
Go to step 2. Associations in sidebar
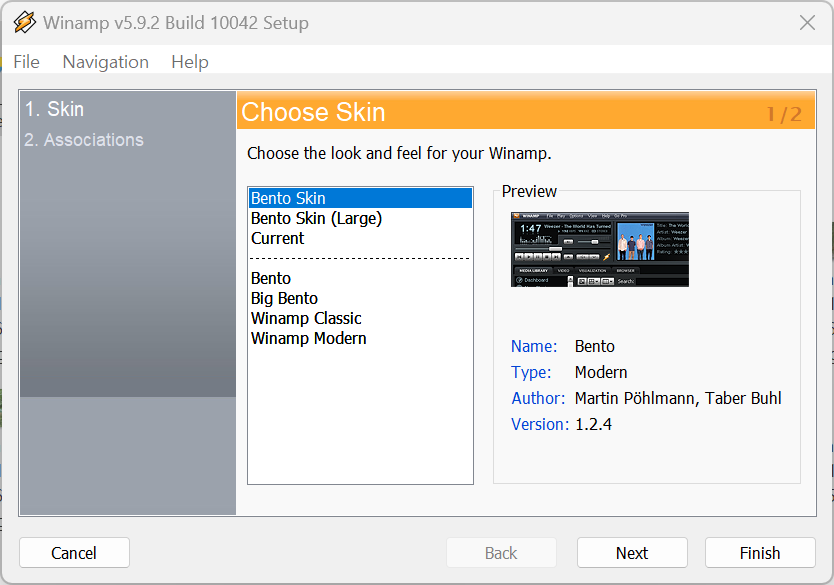(x=84, y=140)
